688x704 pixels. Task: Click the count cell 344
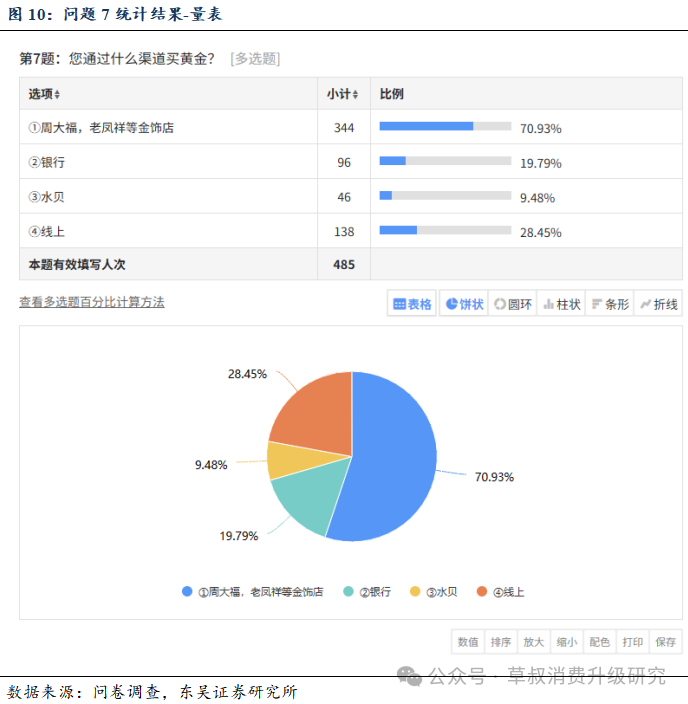pos(344,128)
